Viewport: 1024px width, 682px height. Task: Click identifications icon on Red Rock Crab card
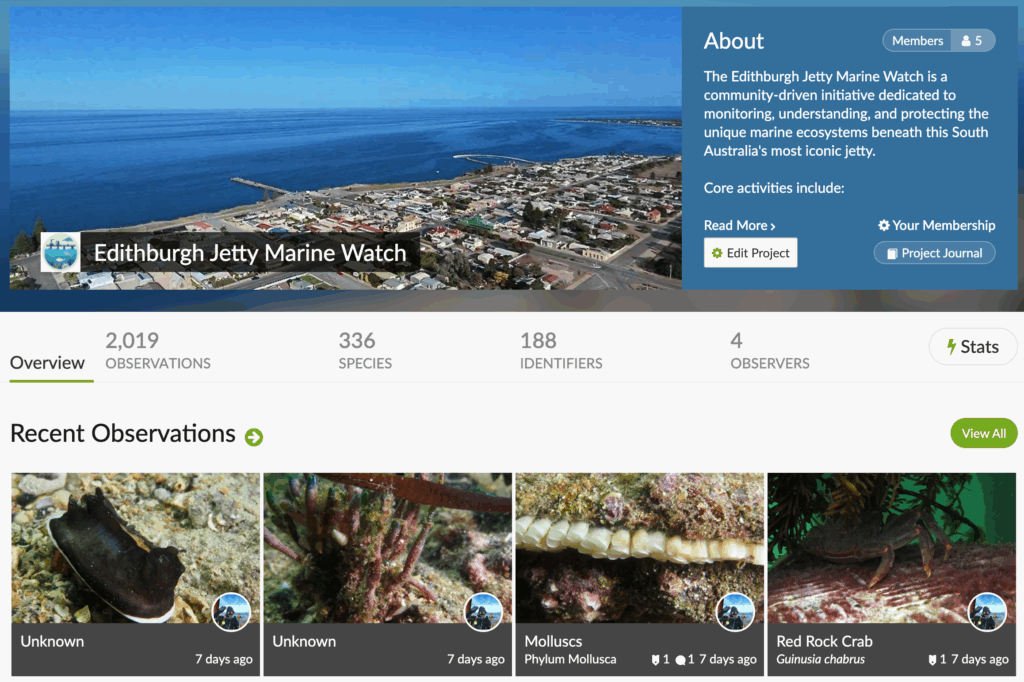(x=933, y=660)
